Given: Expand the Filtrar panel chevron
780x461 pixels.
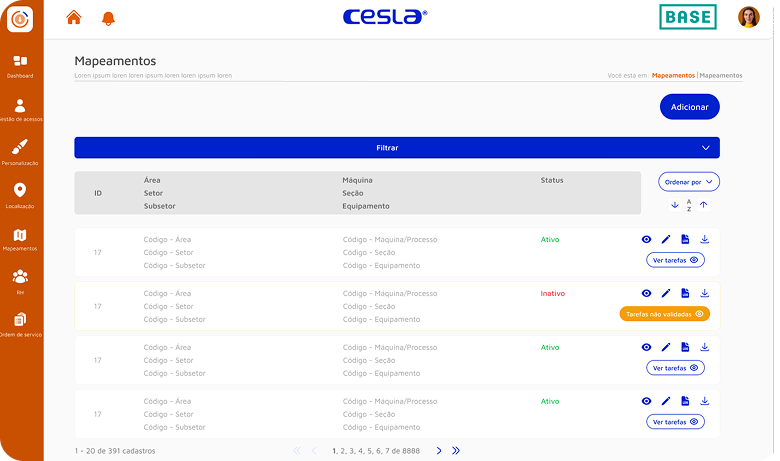Looking at the screenshot, I should click(x=705, y=148).
